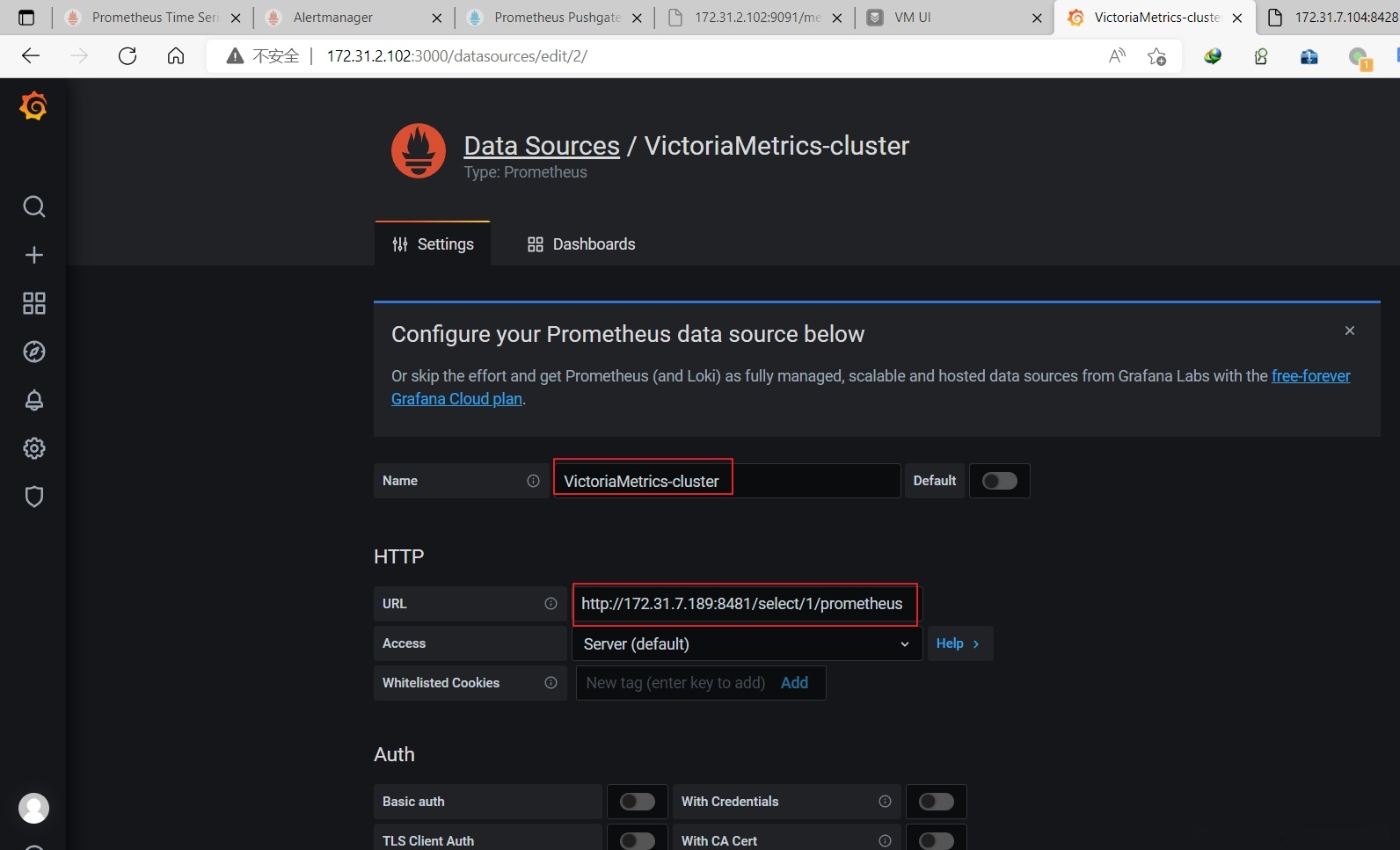Click the browser address bar URL

tap(457, 56)
